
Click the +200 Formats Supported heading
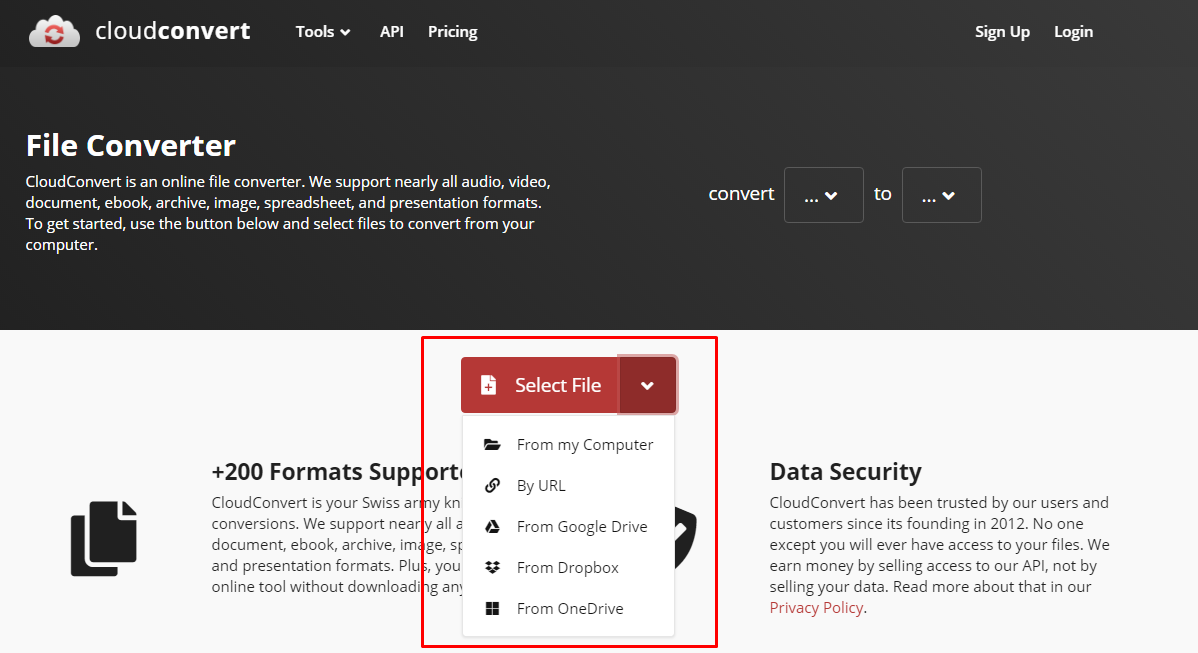click(x=337, y=471)
